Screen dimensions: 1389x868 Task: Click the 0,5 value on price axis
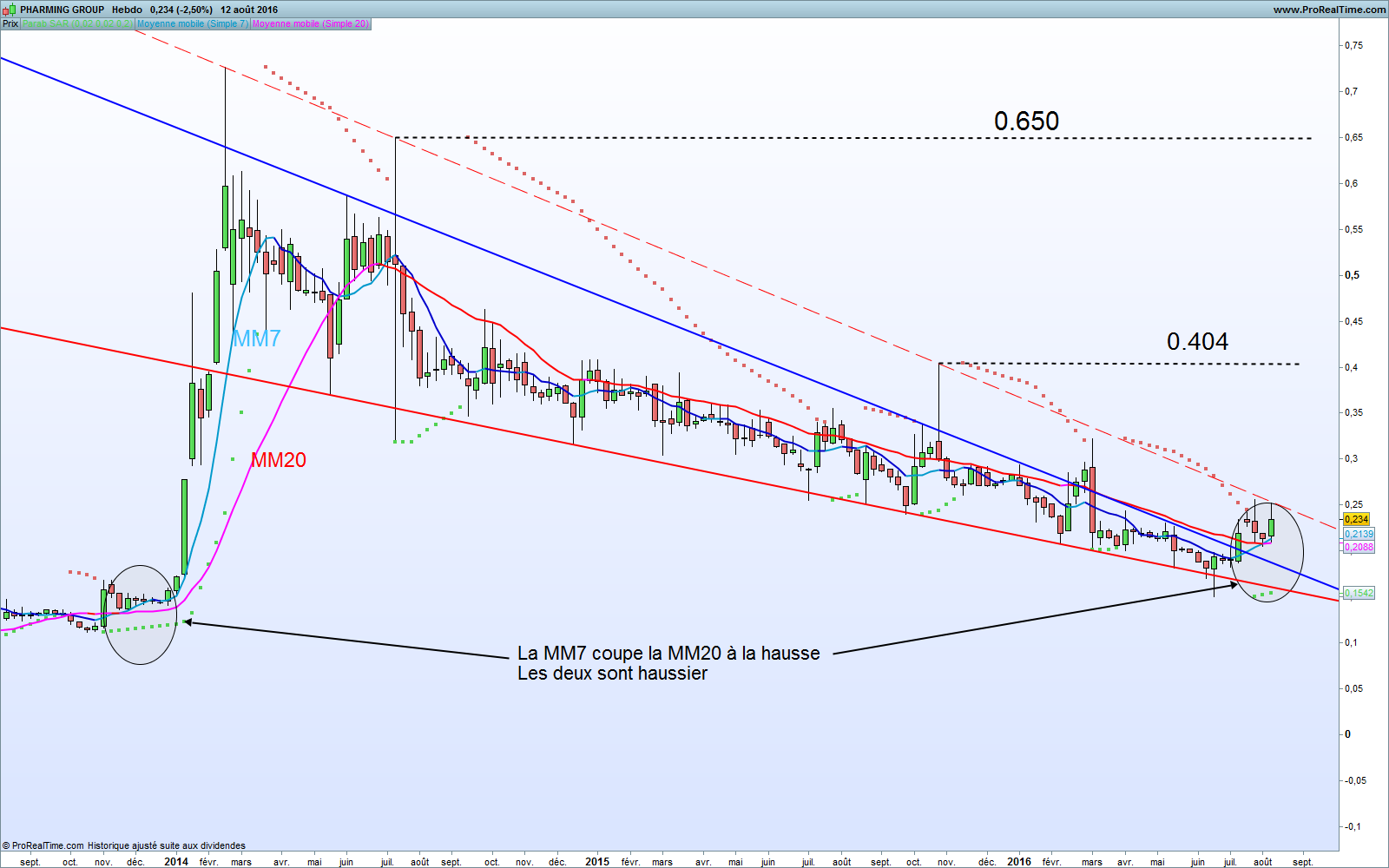1352,275
